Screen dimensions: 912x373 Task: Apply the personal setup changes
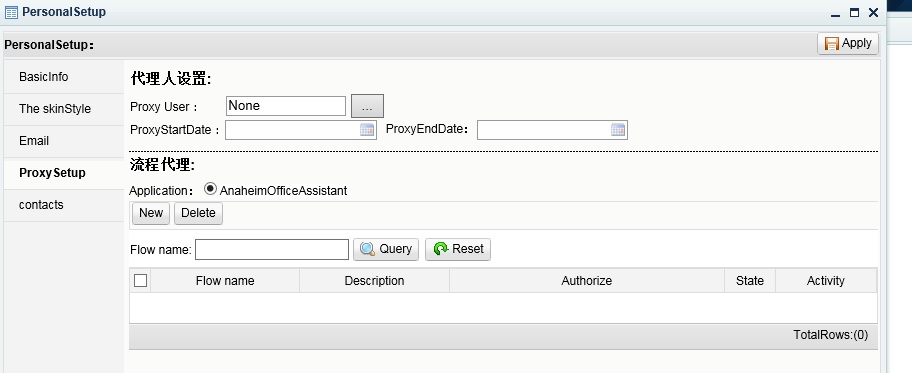pos(848,44)
